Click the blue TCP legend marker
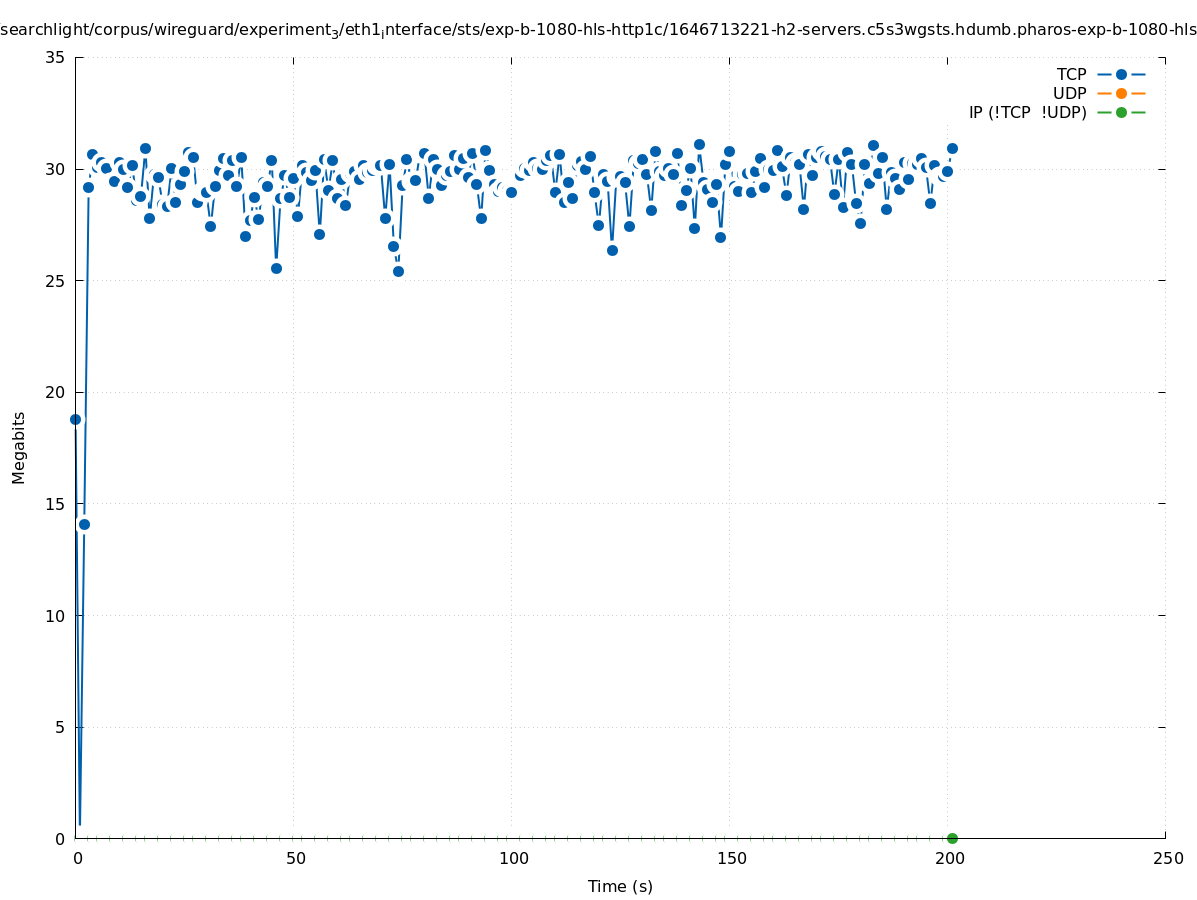This screenshot has width=1197, height=900. (1121, 74)
